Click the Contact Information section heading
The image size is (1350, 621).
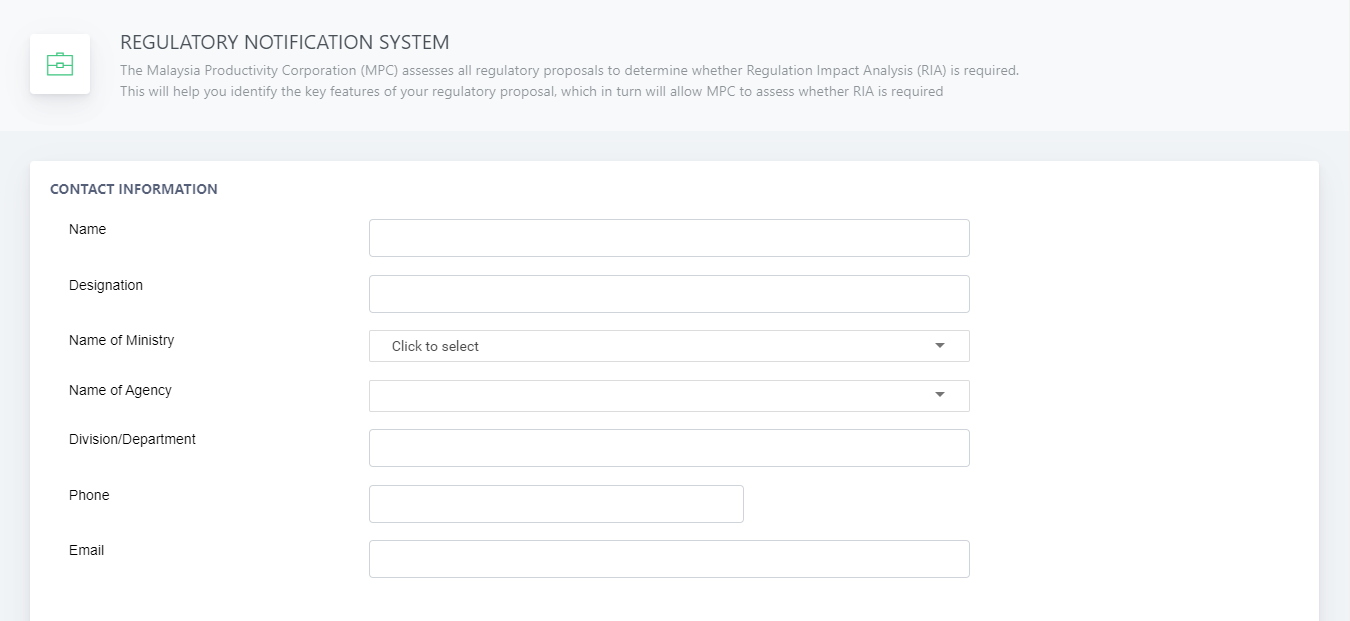(134, 189)
